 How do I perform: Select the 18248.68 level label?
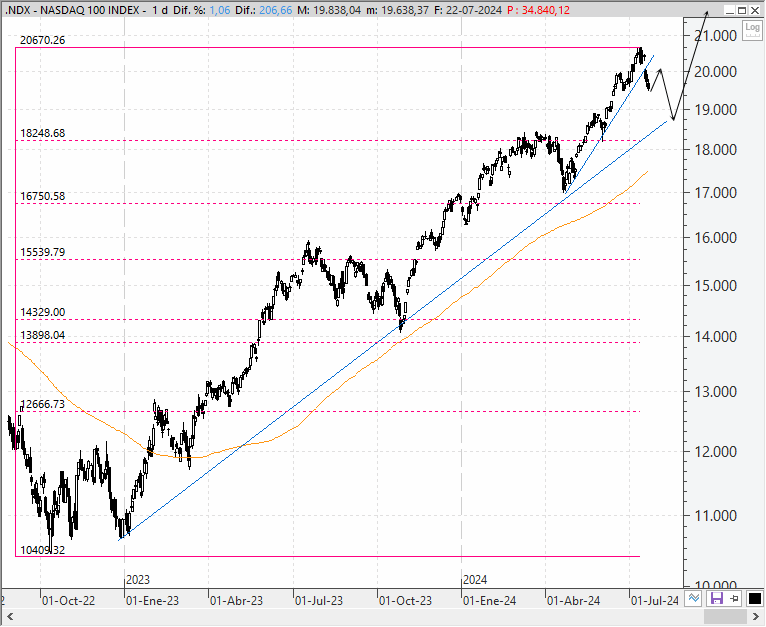43,133
